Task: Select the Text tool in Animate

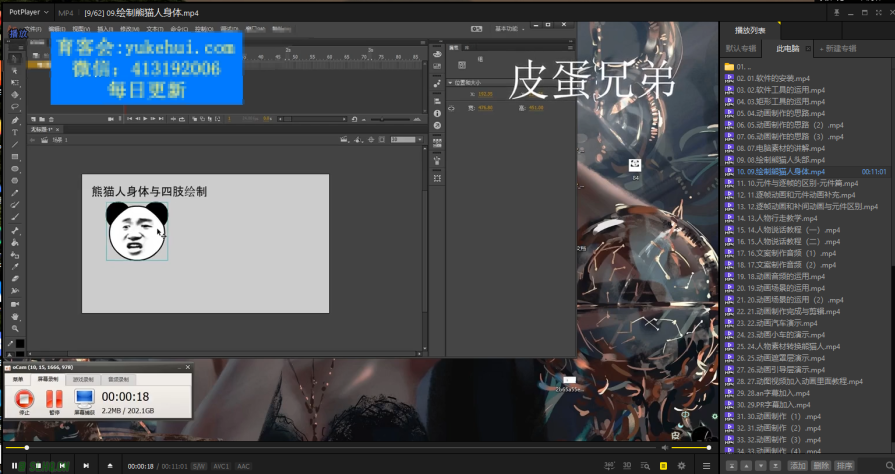Action: (x=15, y=132)
